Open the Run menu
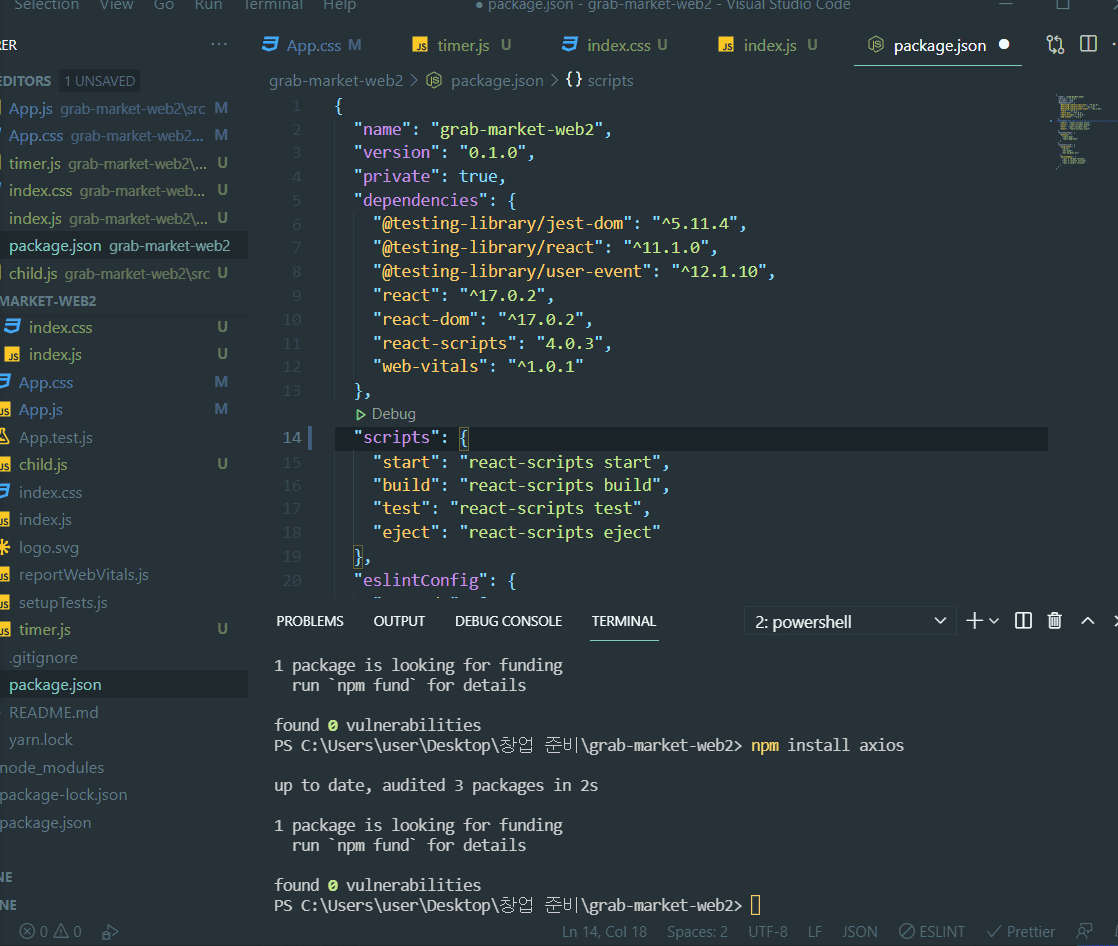The width and height of the screenshot is (1118, 946). (x=208, y=5)
